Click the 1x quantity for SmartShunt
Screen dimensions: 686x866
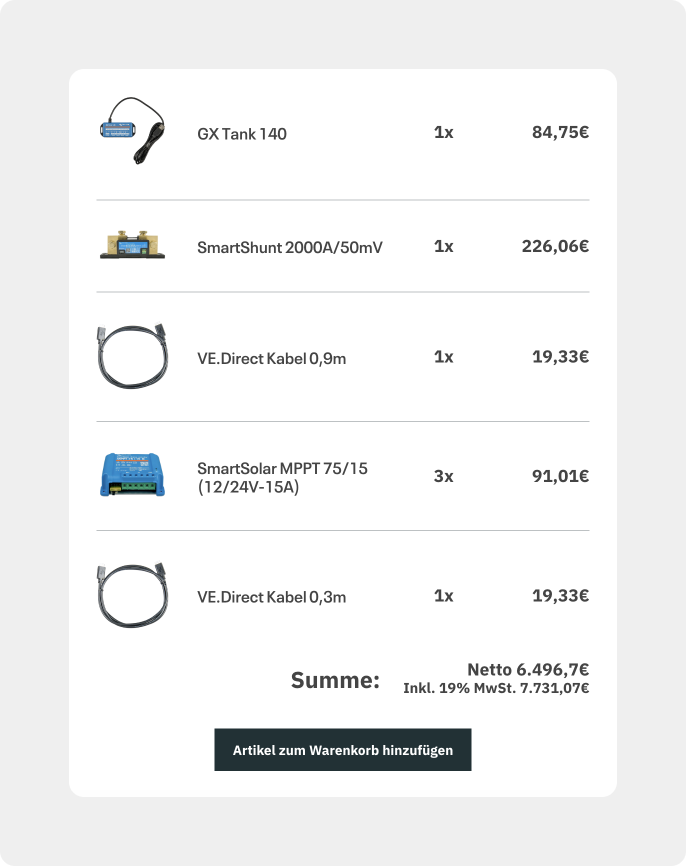tap(443, 246)
